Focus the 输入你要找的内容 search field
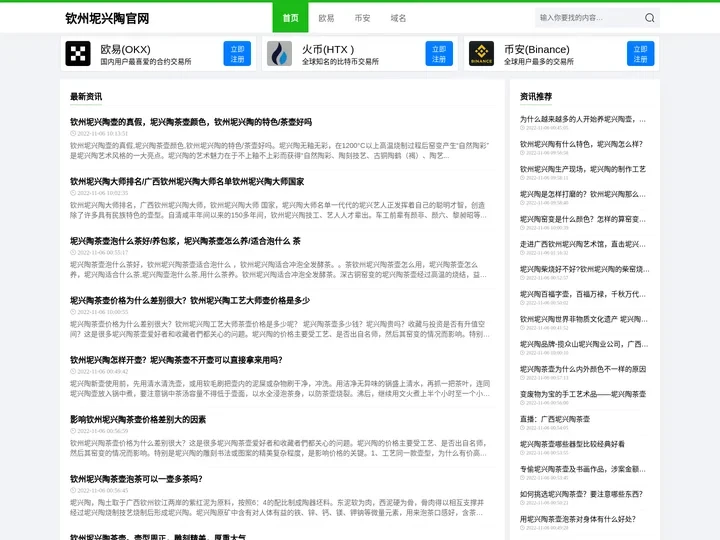This screenshot has width=720, height=540. [x=589, y=18]
